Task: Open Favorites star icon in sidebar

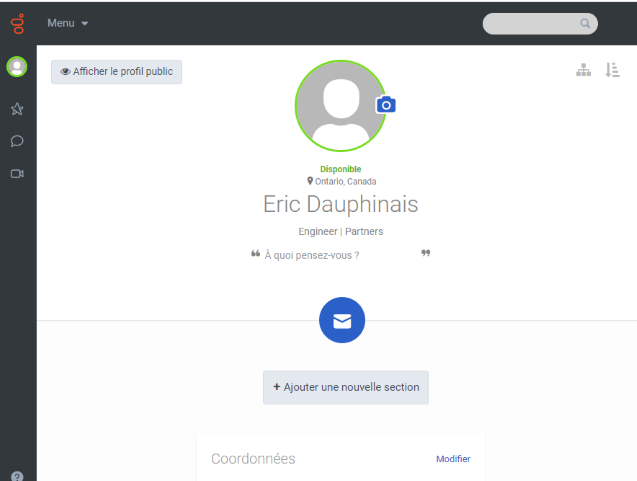Action: pos(17,108)
